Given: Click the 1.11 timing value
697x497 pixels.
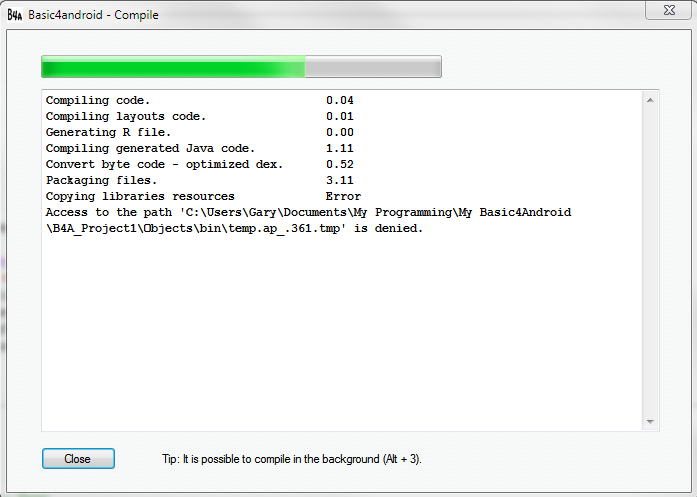Looking at the screenshot, I should pos(340,148).
